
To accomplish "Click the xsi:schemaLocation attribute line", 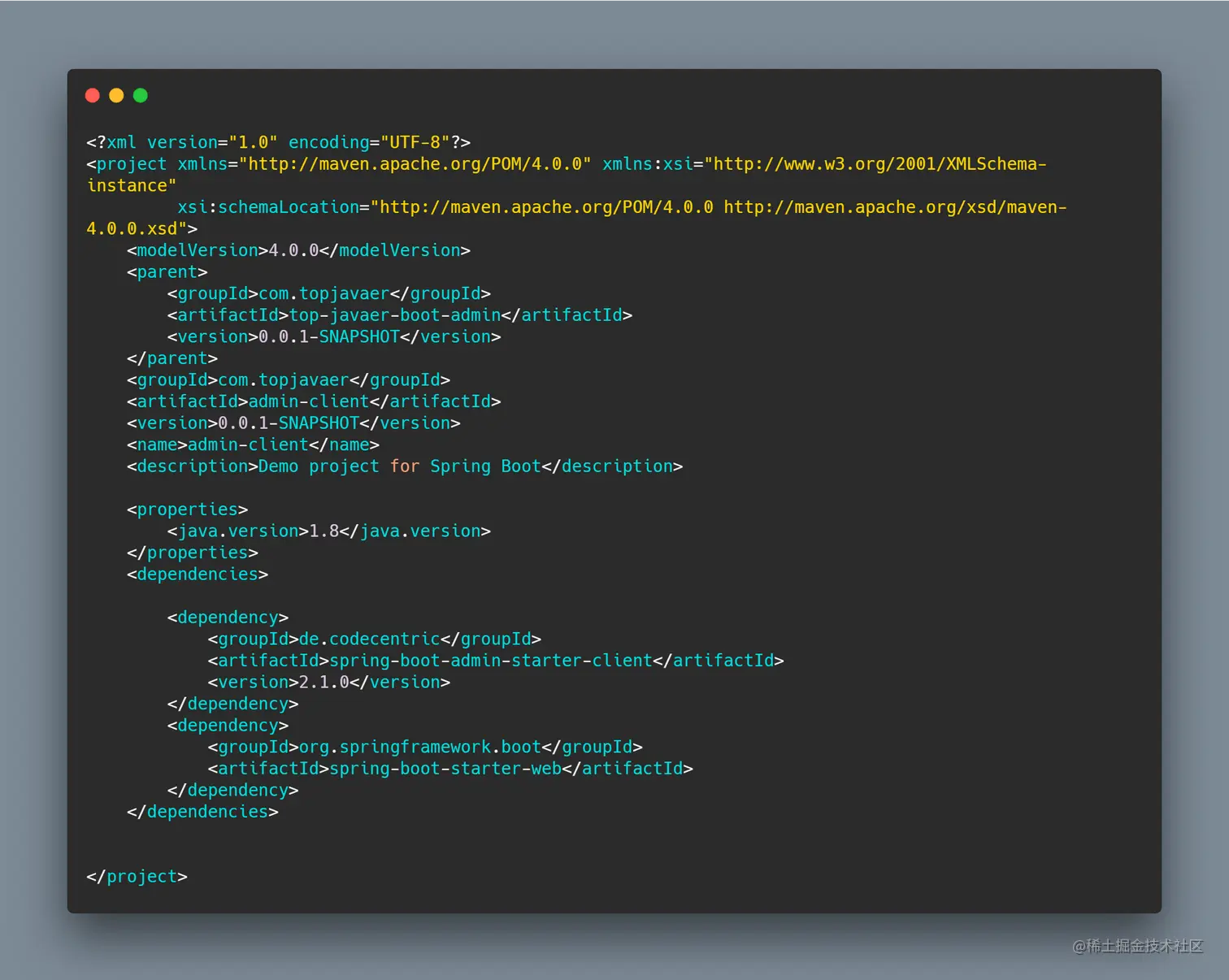I will [x=622, y=207].
